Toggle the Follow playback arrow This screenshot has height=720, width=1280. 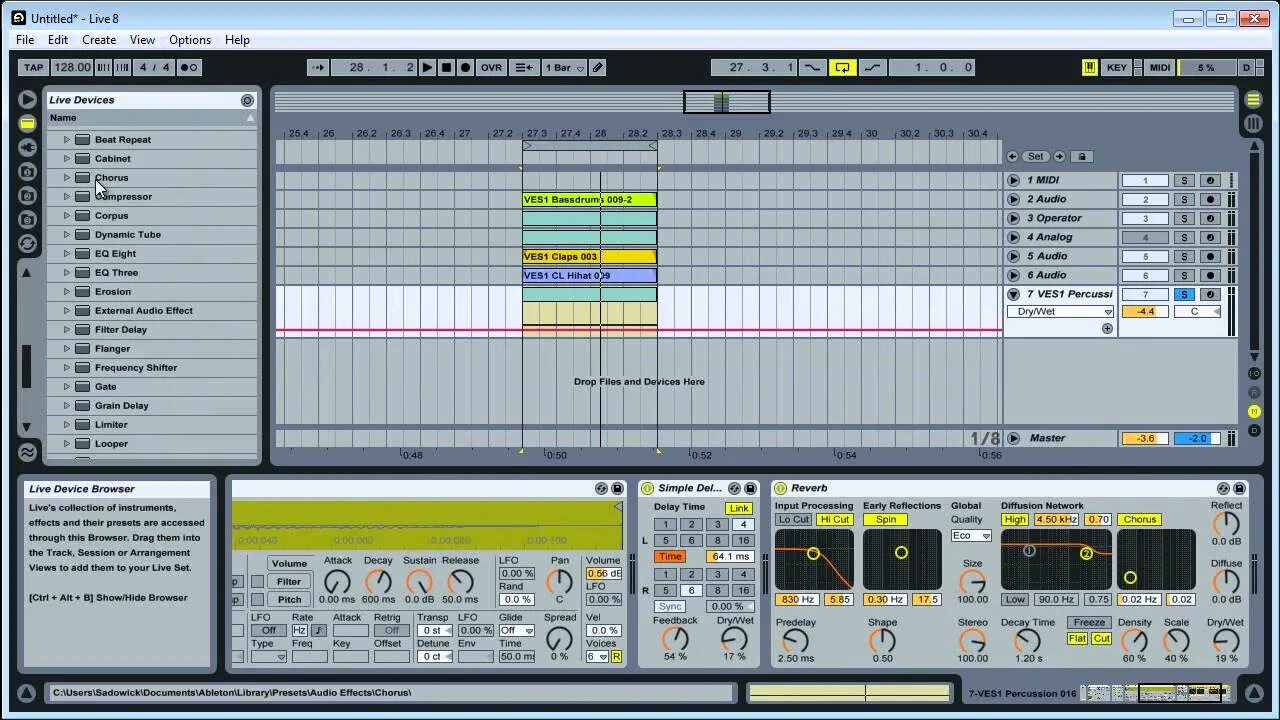point(319,67)
